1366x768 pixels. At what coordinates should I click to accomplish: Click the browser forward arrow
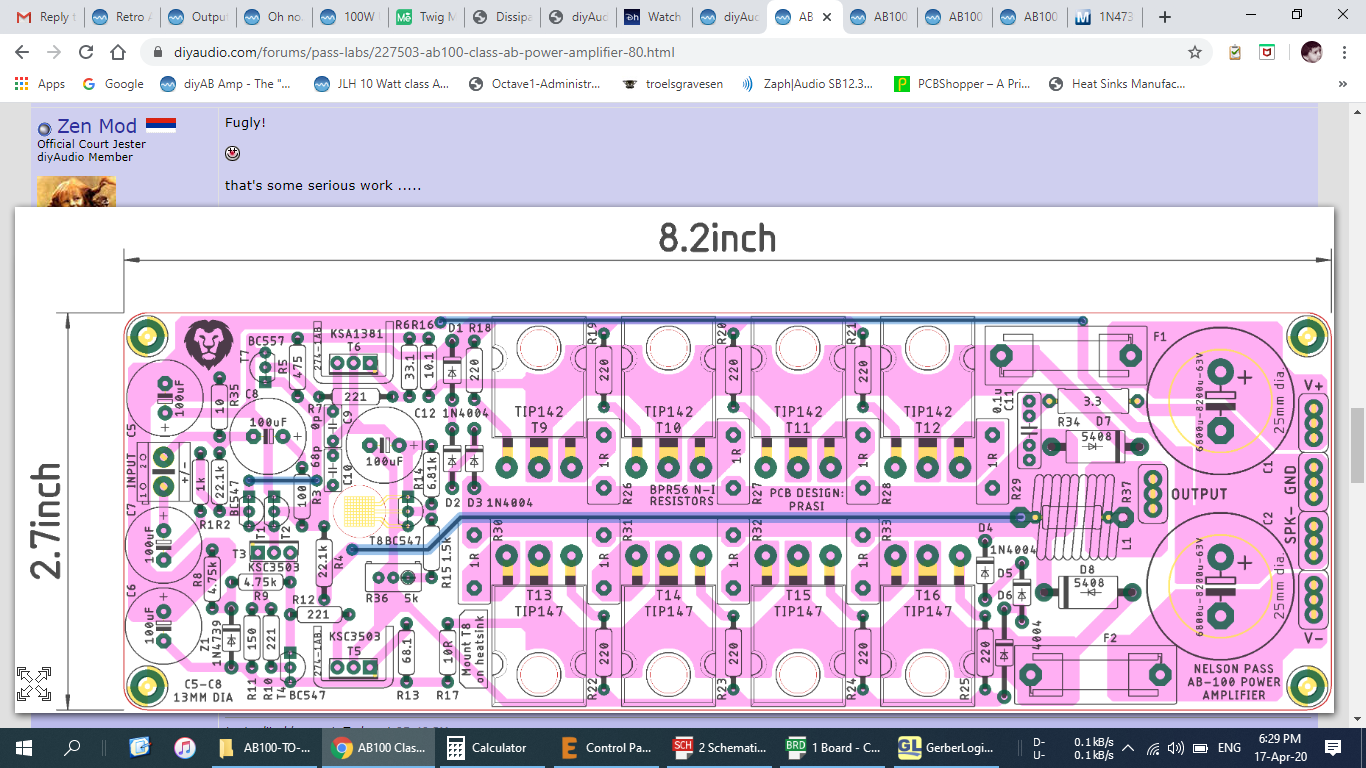pos(54,52)
